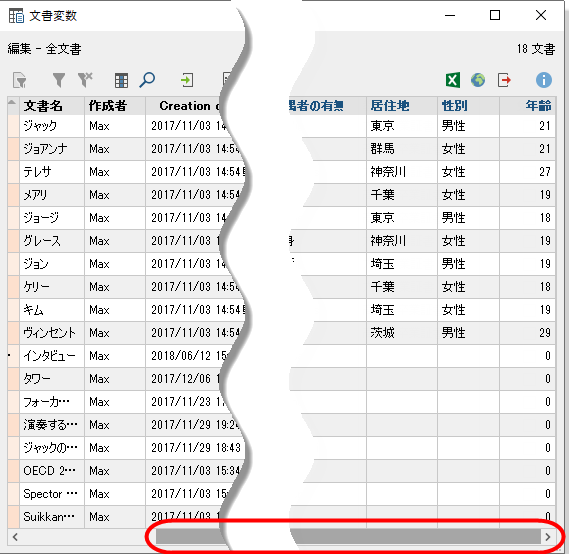
Task: Click the reset all filters icon
Action: click(85, 80)
